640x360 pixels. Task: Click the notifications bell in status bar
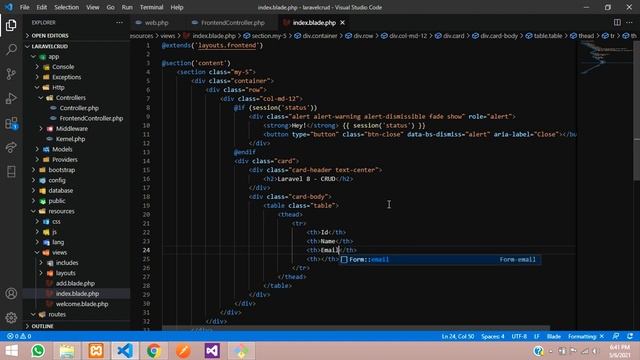630,336
